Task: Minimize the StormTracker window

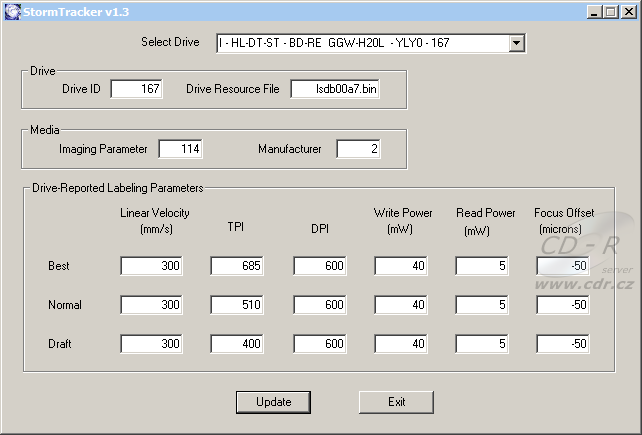Action: (x=594, y=11)
